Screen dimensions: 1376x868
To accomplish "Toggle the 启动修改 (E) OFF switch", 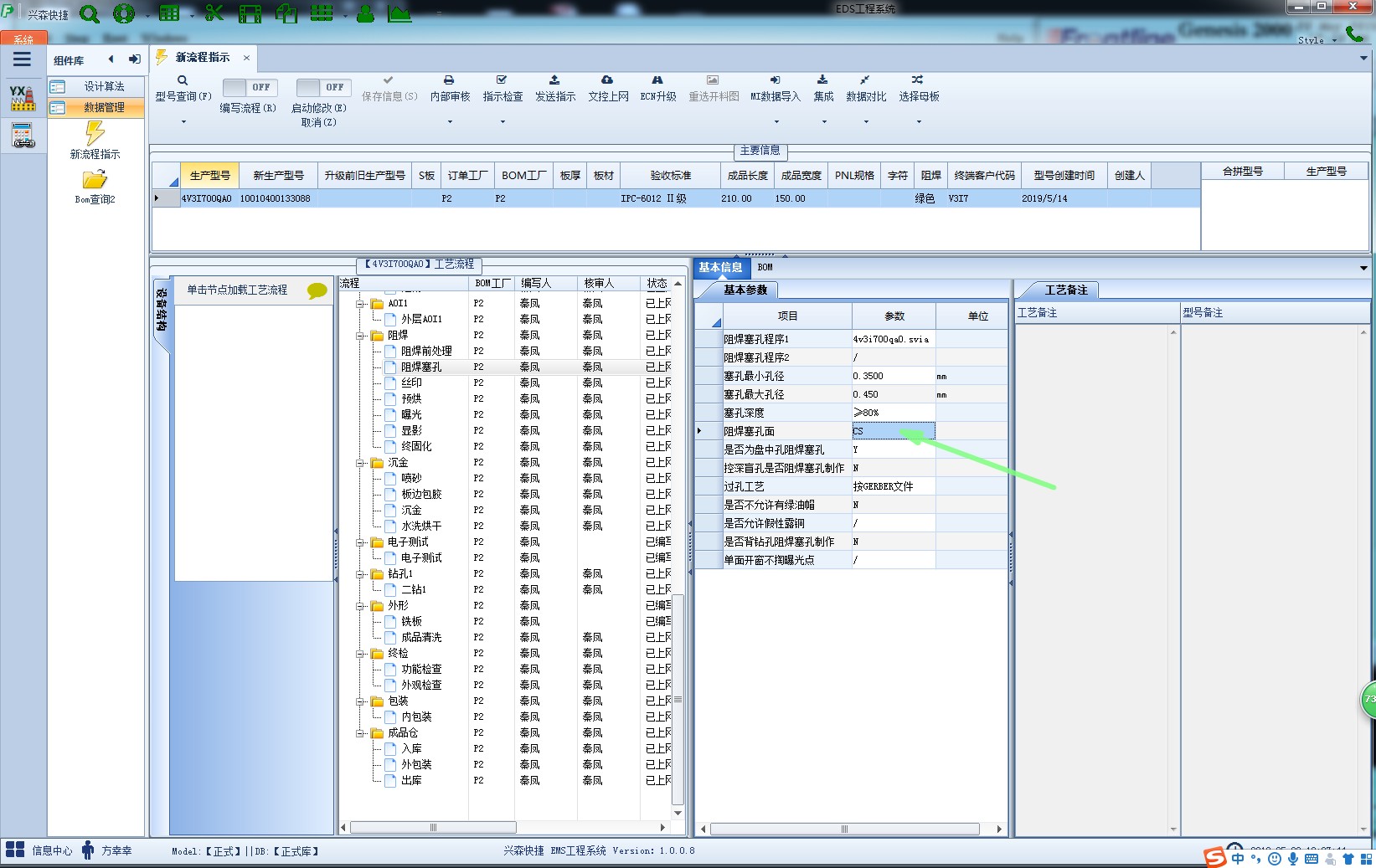I will [323, 87].
